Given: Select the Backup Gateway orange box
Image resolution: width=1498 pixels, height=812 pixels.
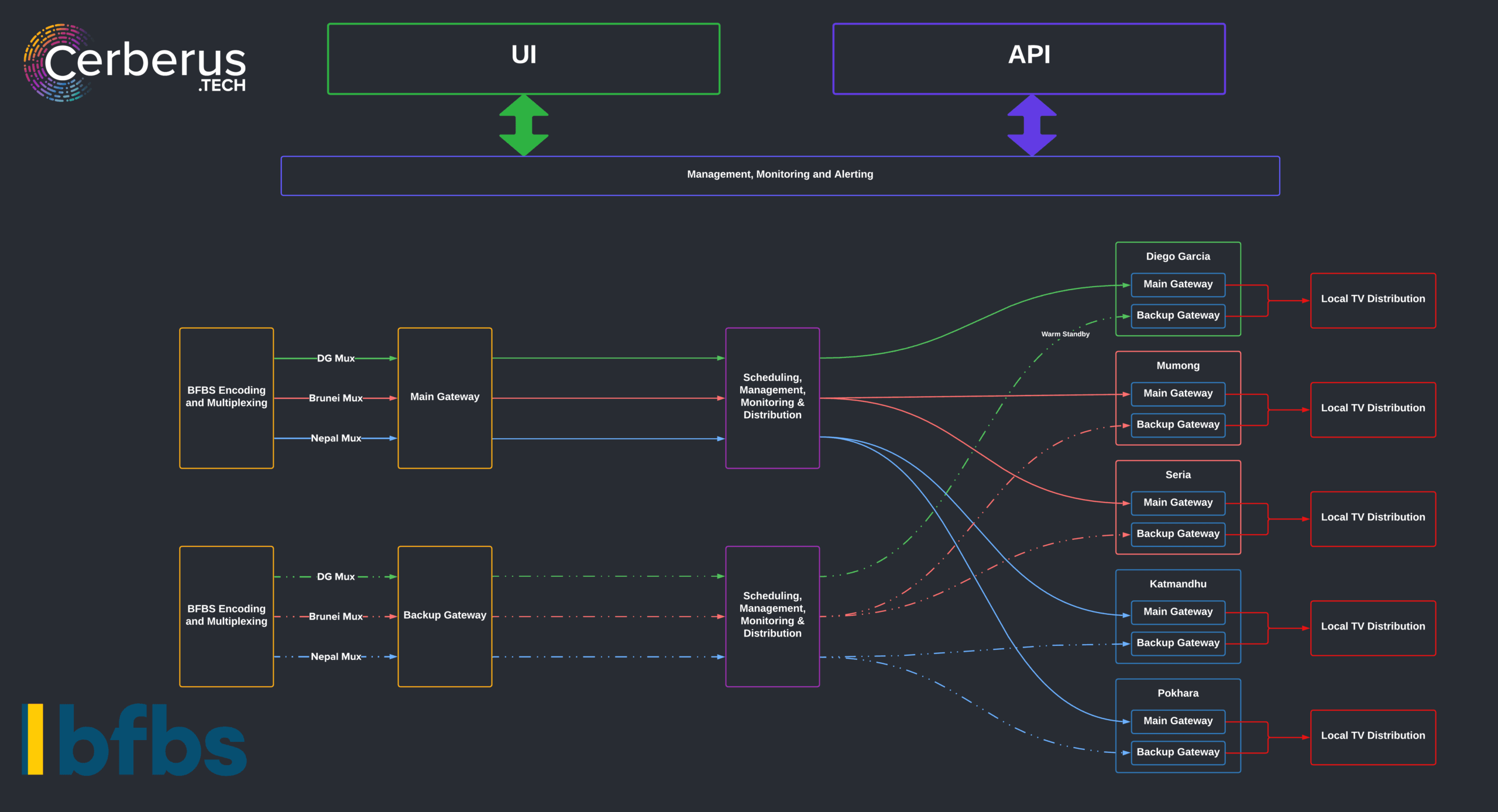Looking at the screenshot, I should coord(445,616).
